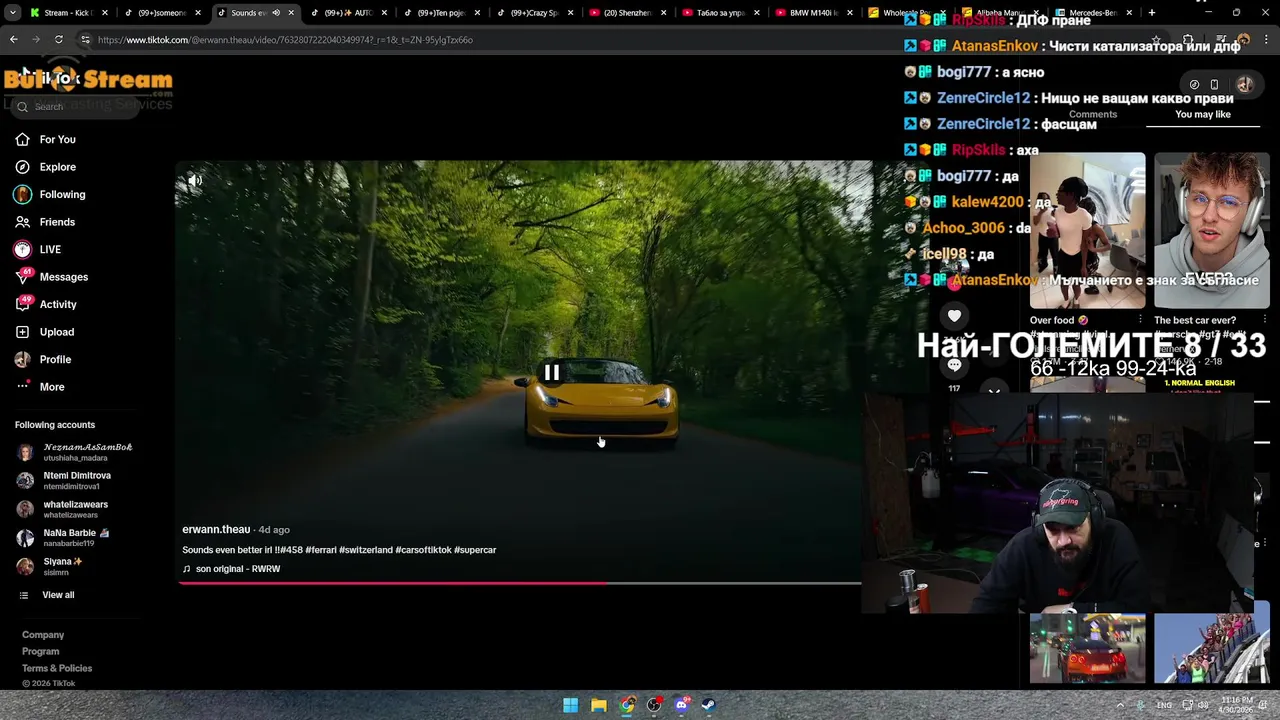
Task: Open the Windows Start menu
Action: 570,705
